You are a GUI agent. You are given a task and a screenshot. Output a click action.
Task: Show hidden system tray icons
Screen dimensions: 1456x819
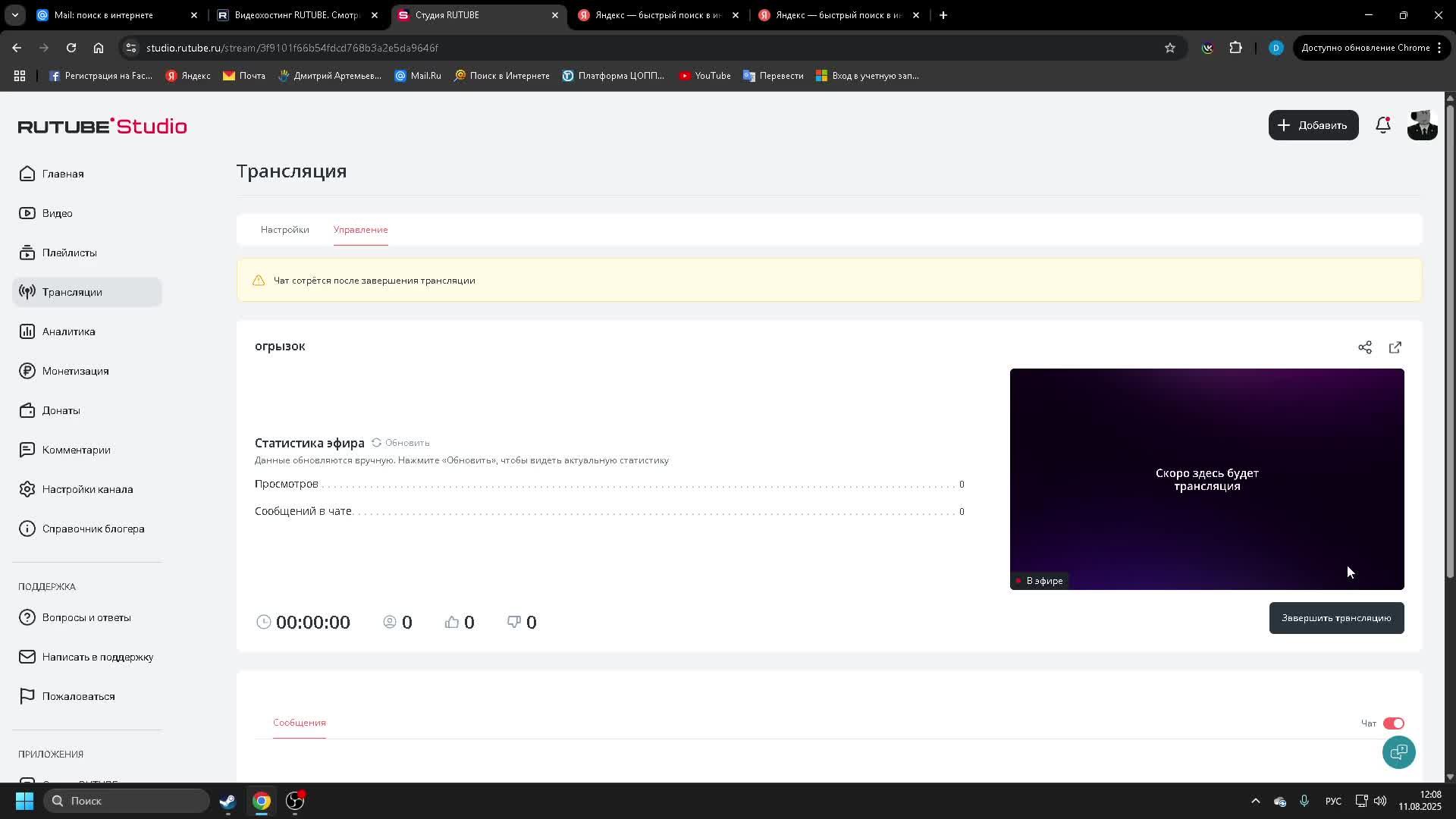(1255, 801)
